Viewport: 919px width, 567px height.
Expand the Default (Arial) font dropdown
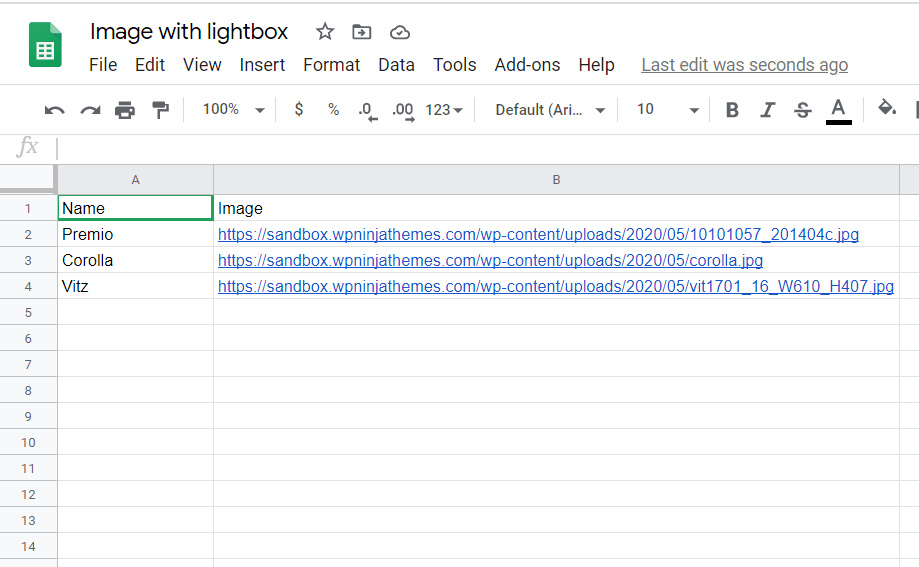[550, 110]
